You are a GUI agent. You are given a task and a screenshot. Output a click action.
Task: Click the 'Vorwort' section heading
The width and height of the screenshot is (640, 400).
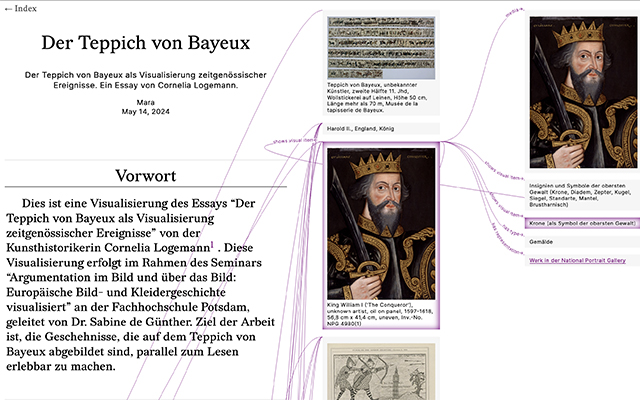pyautogui.click(x=146, y=176)
